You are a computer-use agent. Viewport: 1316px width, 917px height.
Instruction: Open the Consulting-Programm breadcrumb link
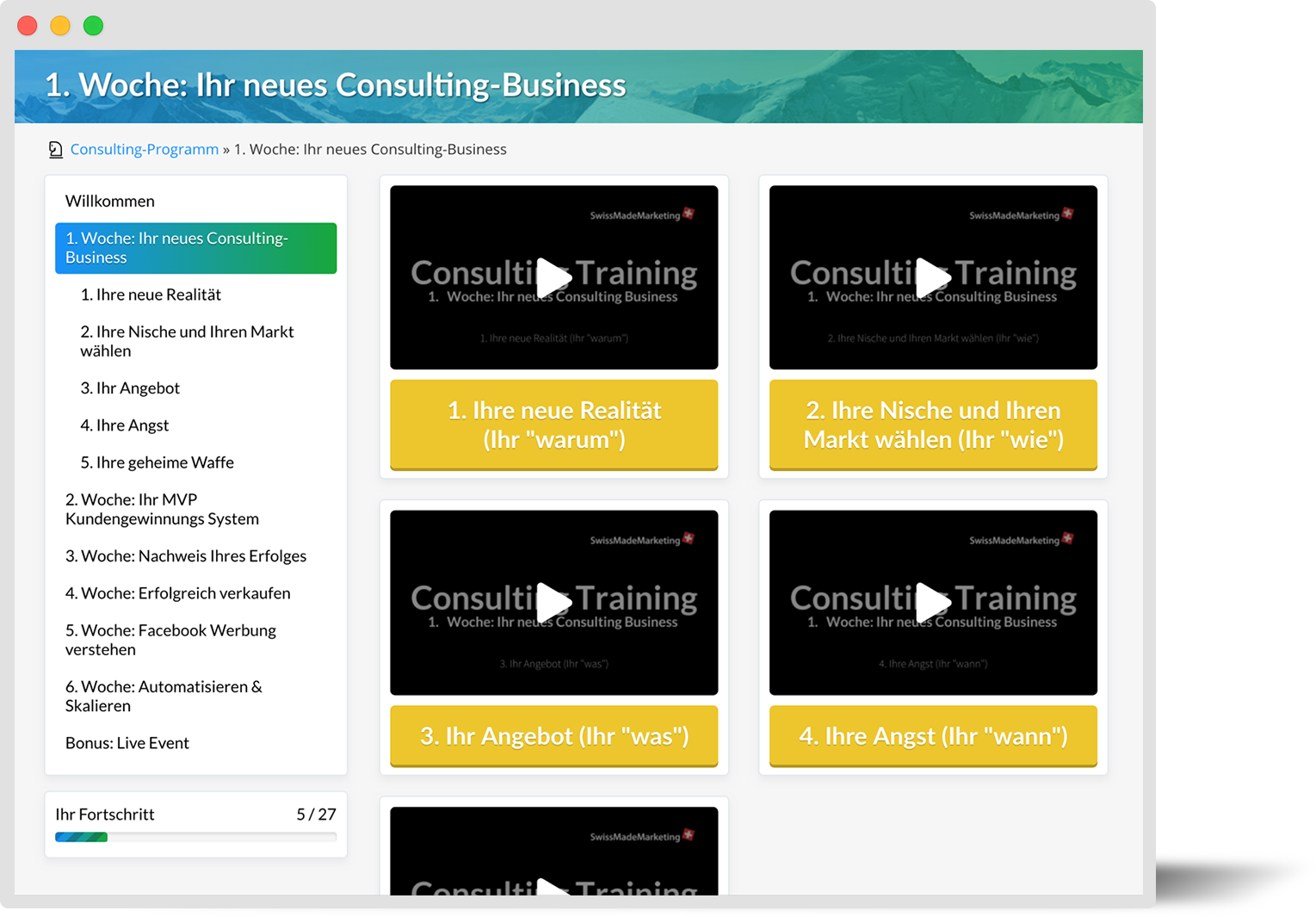point(144,148)
